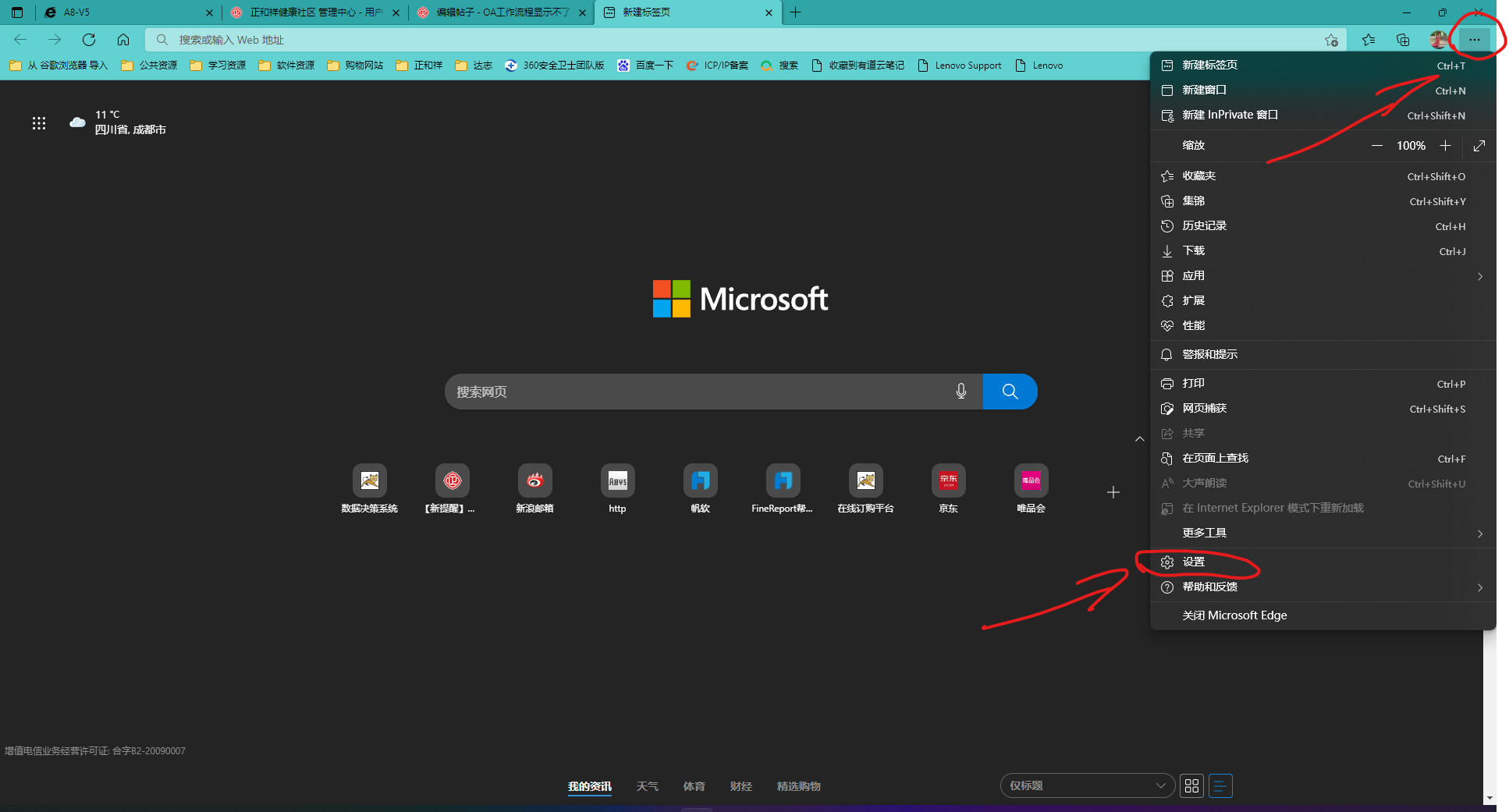Open the app launcher grid icon
This screenshot has width=1509, height=812.
[39, 123]
